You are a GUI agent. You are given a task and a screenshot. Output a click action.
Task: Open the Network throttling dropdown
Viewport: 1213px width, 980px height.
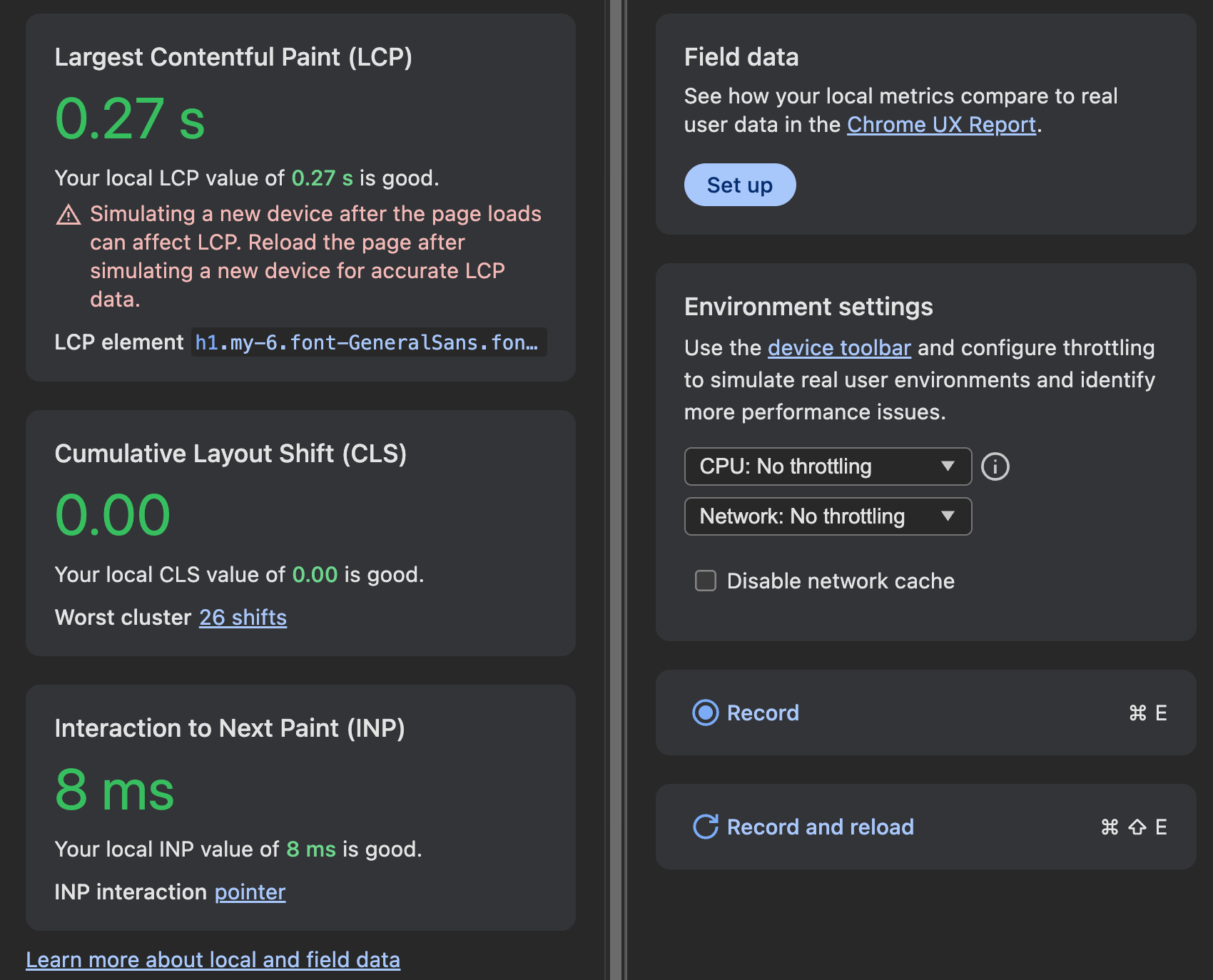click(828, 516)
